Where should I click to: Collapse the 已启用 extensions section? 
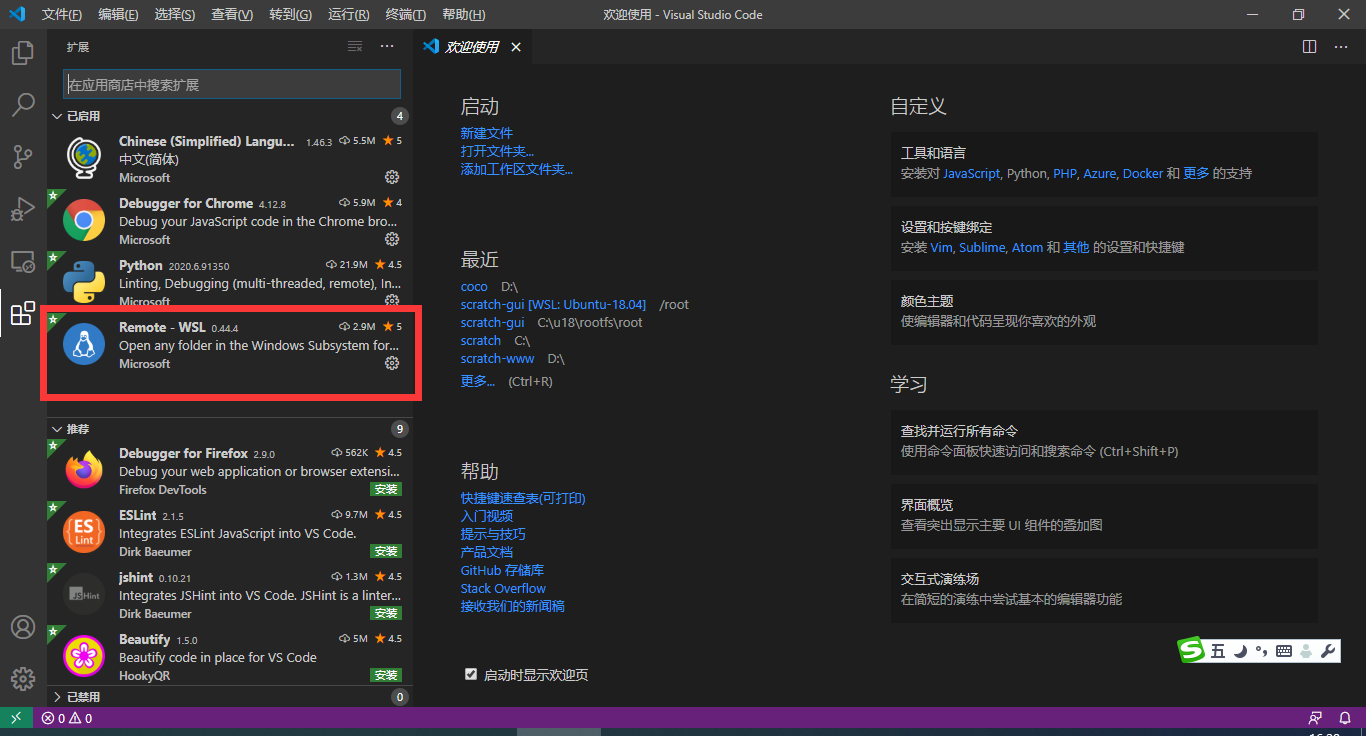point(77,115)
